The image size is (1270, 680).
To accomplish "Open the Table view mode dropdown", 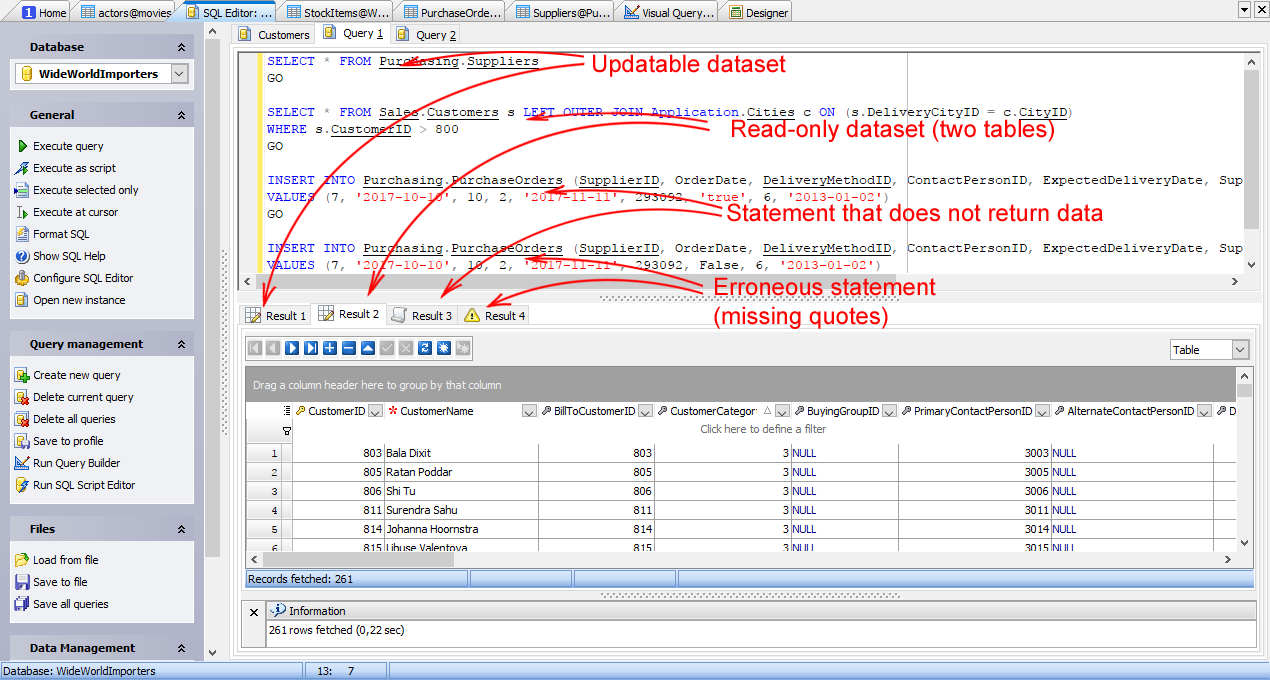I will click(x=1240, y=350).
